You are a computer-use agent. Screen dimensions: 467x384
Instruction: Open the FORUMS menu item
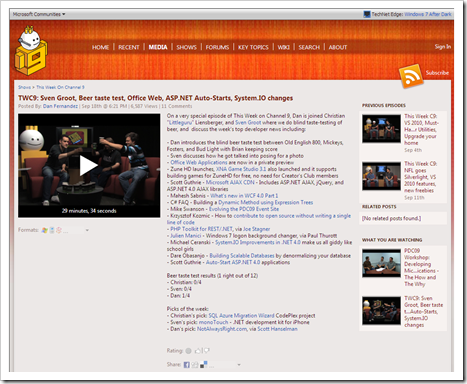coord(217,47)
